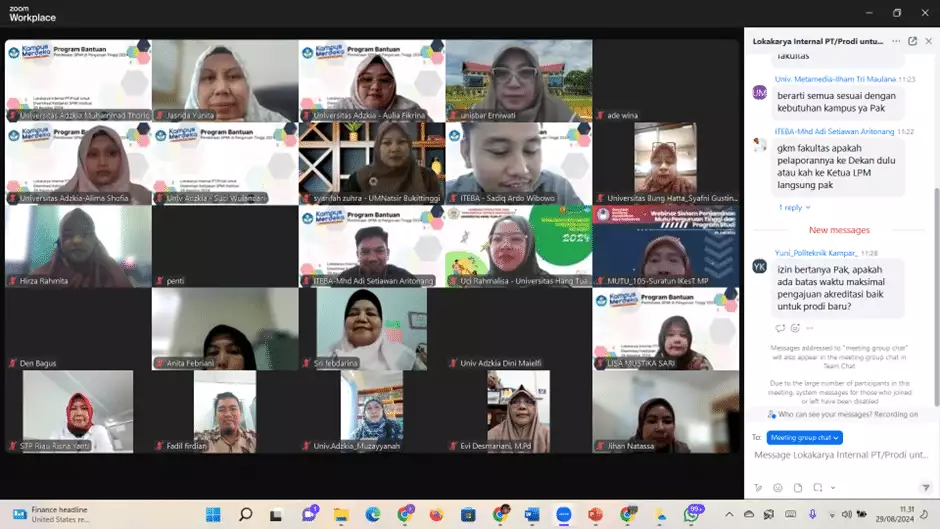Open more actions for Yuni's message
This screenshot has height=529, width=940.
(810, 328)
